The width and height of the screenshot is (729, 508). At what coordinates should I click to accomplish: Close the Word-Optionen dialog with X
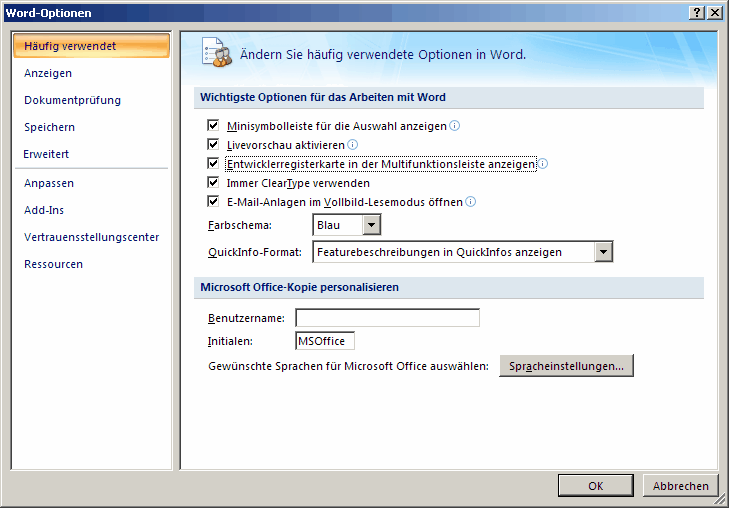tap(714, 12)
